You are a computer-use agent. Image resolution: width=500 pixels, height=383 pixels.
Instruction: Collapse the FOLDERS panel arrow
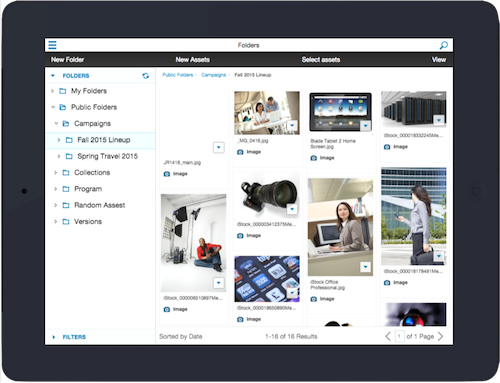click(x=53, y=76)
